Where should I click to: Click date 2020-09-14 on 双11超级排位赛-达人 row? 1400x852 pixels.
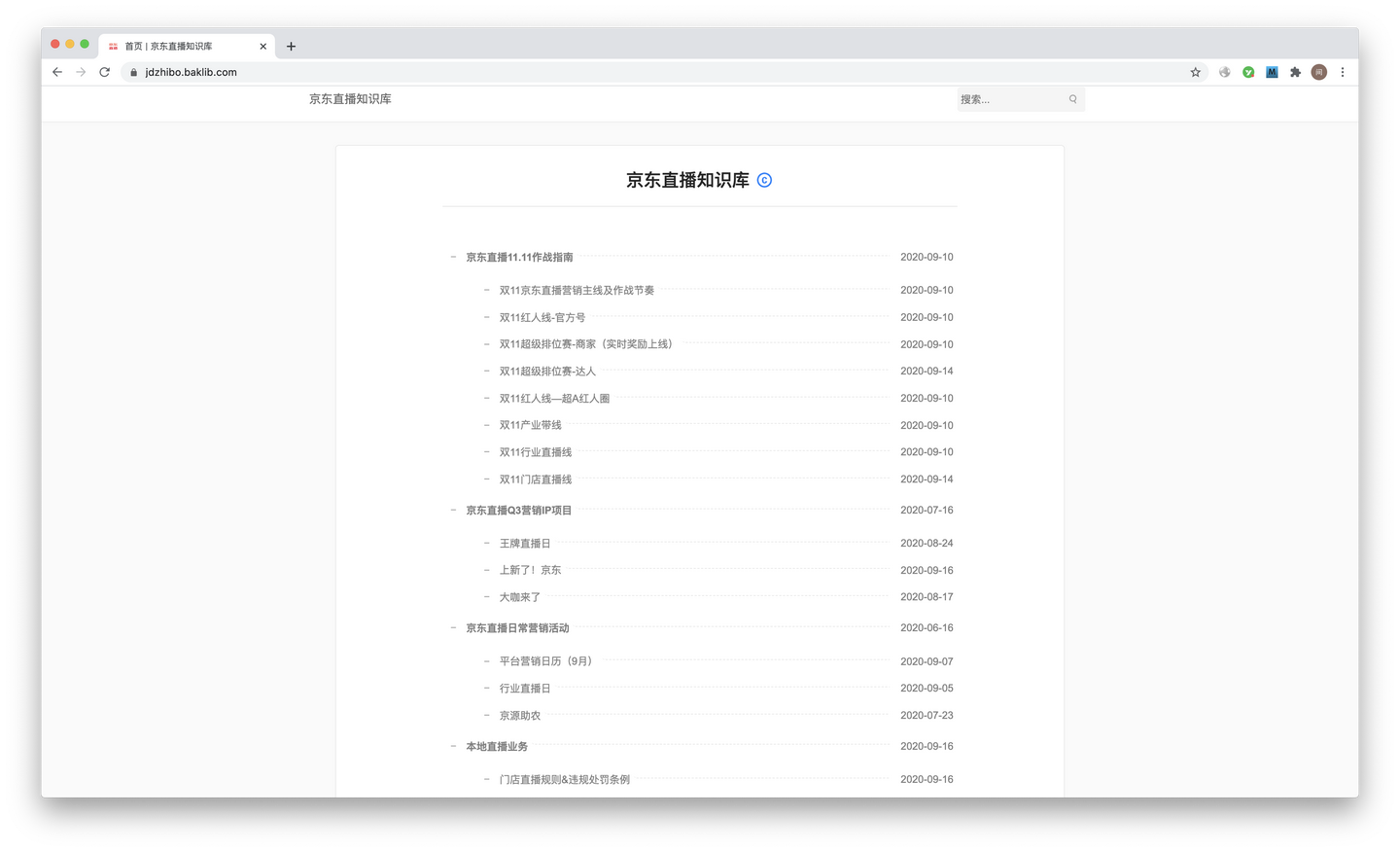927,371
